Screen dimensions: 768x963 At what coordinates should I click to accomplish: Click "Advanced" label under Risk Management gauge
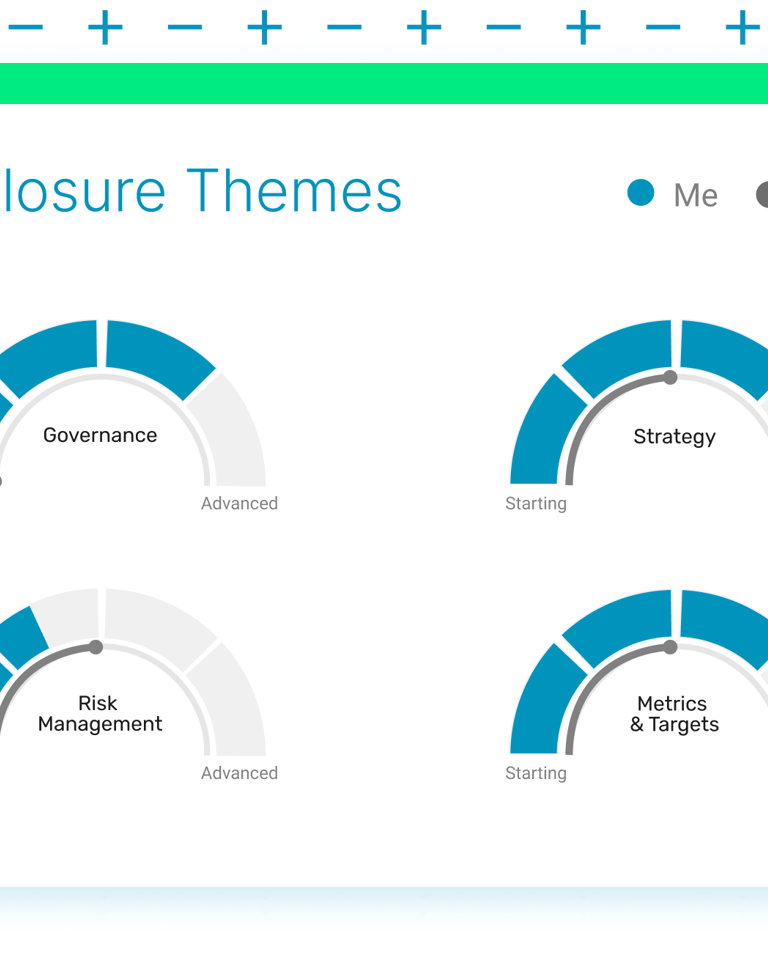(x=240, y=773)
